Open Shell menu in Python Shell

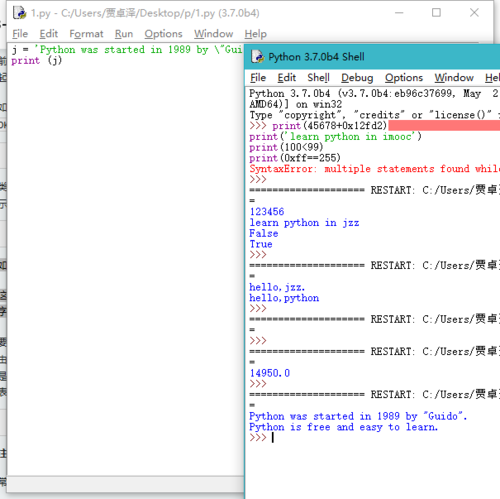(x=318, y=78)
